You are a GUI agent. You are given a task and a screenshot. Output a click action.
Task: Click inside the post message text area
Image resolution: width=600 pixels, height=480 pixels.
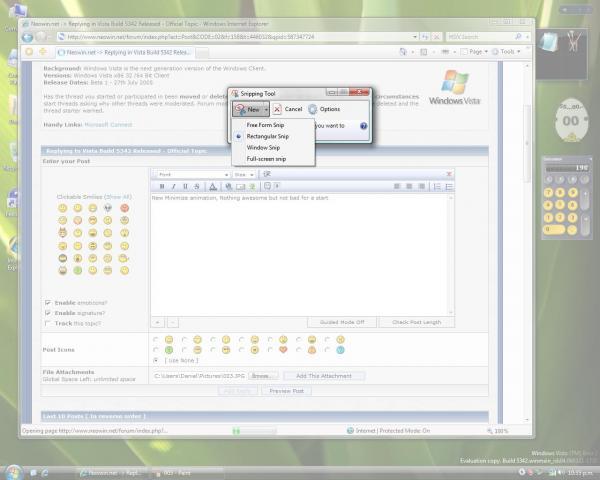[x=299, y=255]
